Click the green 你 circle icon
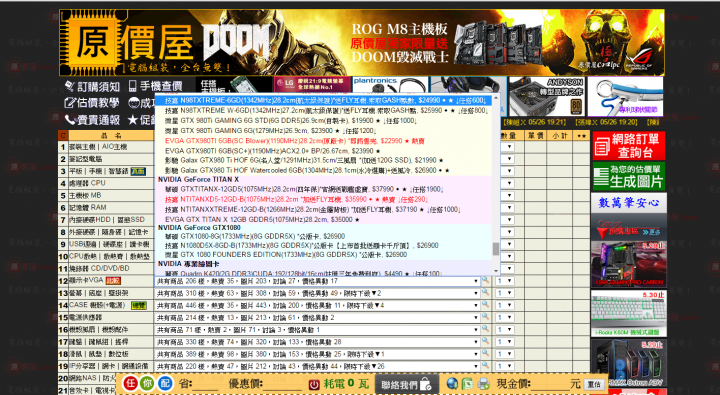The width and height of the screenshot is (720, 395). pyautogui.click(x=147, y=383)
